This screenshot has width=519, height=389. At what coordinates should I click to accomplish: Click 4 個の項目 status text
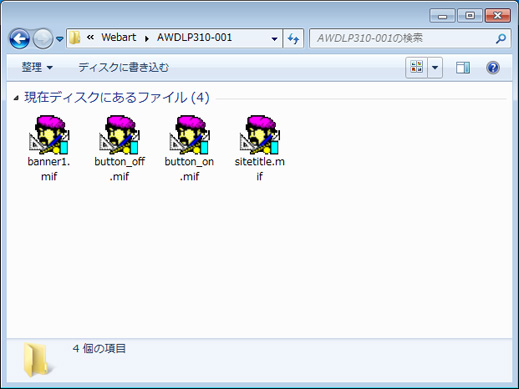tap(99, 349)
